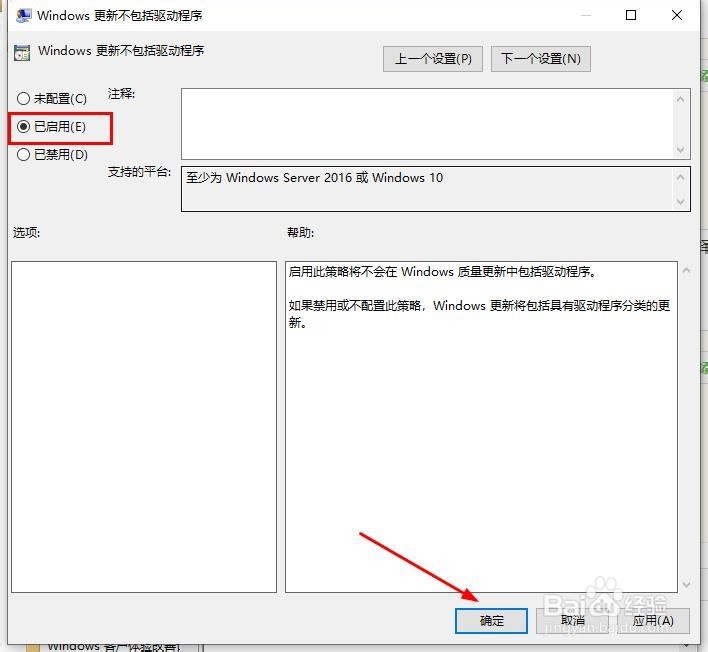This screenshot has height=652, width=708.
Task: Click down arrow of 帮助 panel scrollbar
Action: pos(687,584)
